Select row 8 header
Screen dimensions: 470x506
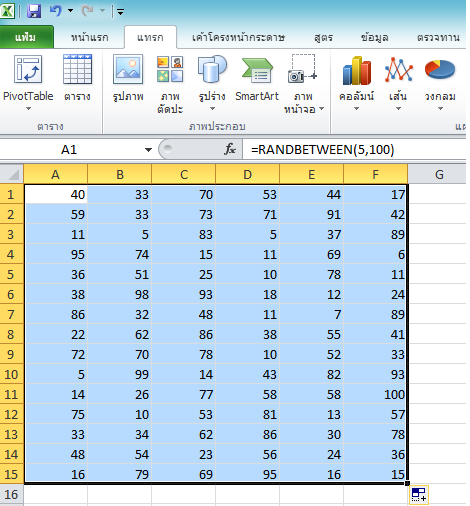click(11, 334)
